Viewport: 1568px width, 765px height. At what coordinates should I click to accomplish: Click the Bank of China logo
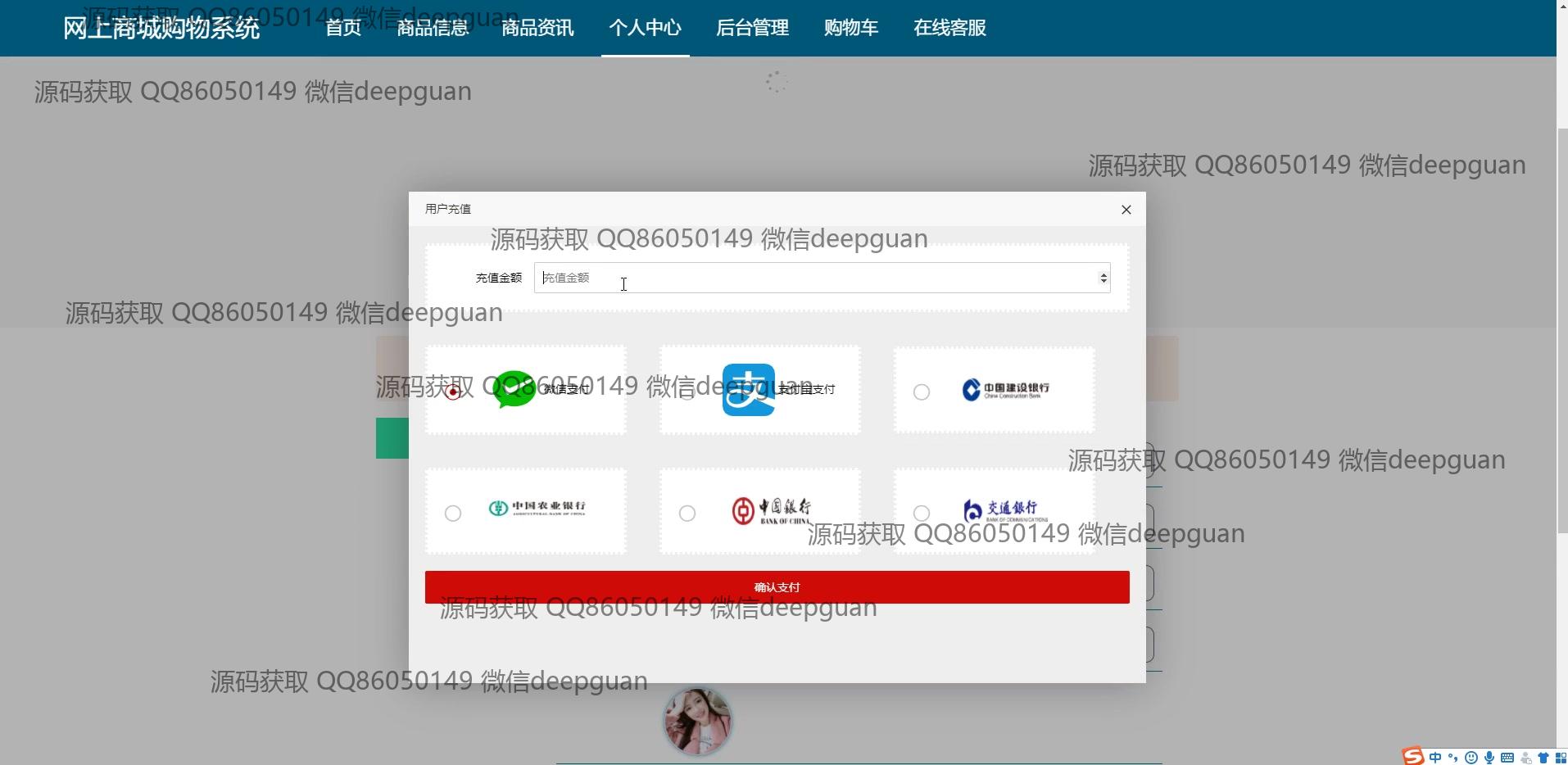(x=772, y=511)
